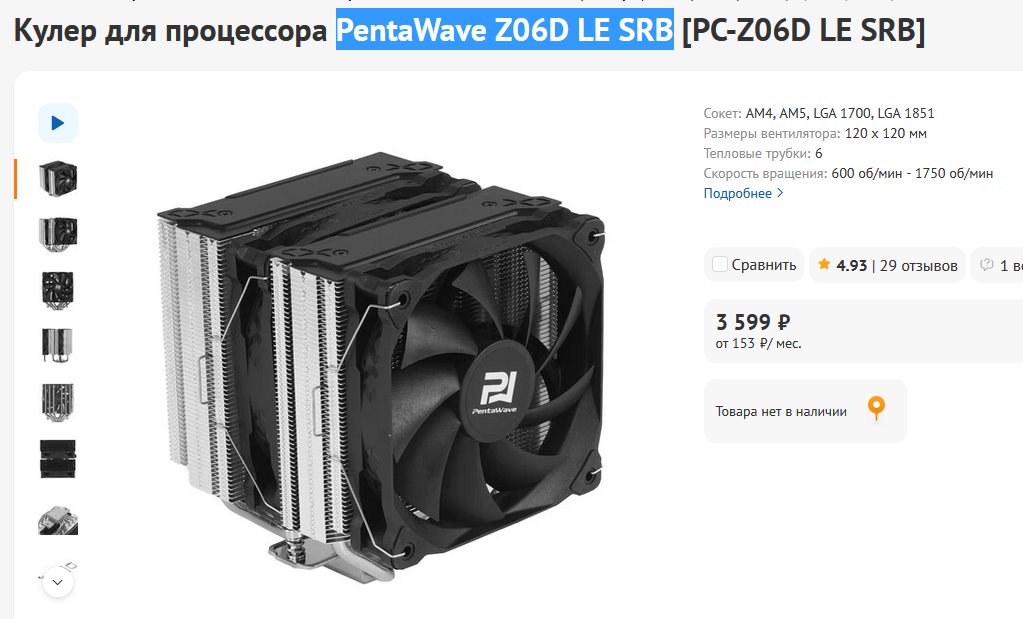Open the top-view black thumbnail
The height and width of the screenshot is (619, 1023).
tap(57, 459)
